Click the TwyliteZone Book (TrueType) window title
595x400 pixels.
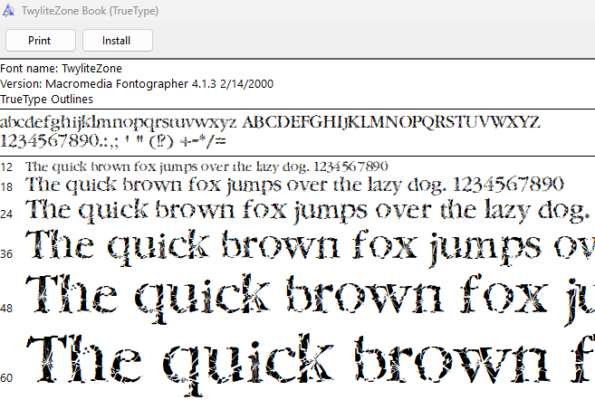click(x=90, y=11)
